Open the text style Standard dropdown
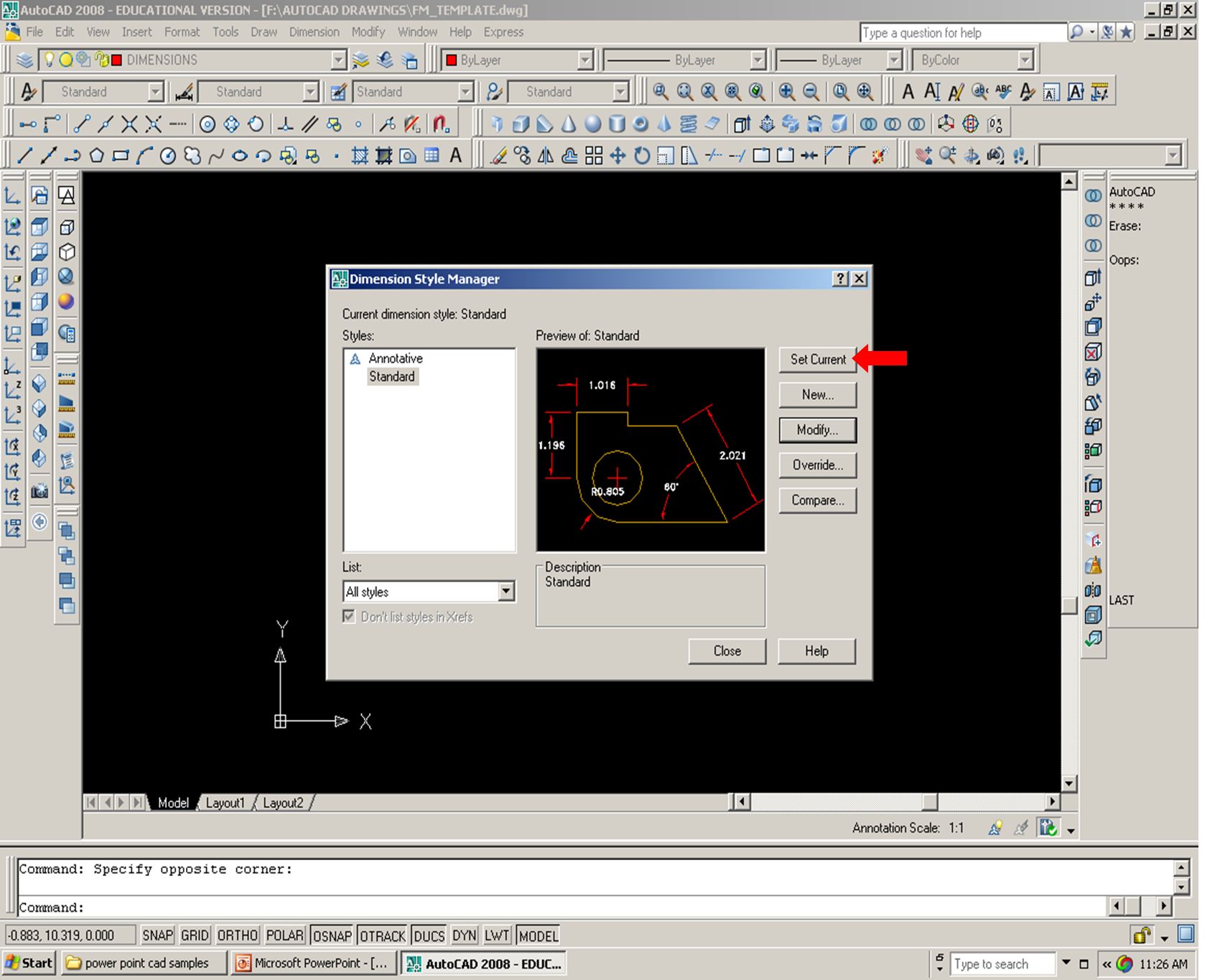This screenshot has width=1225, height=980. (x=155, y=92)
